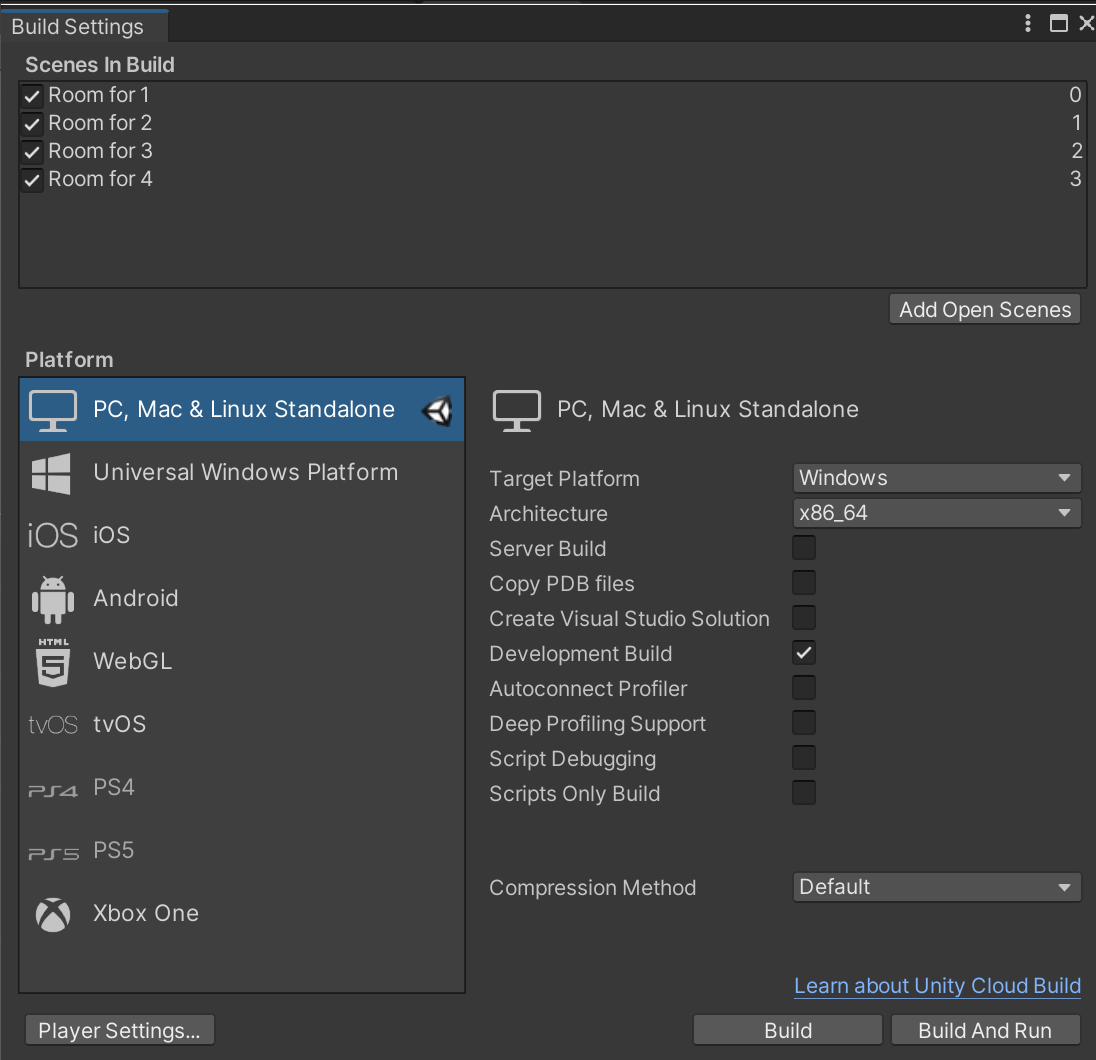Viewport: 1096px width, 1060px height.
Task: Open the Target Platform dropdown
Action: (937, 478)
